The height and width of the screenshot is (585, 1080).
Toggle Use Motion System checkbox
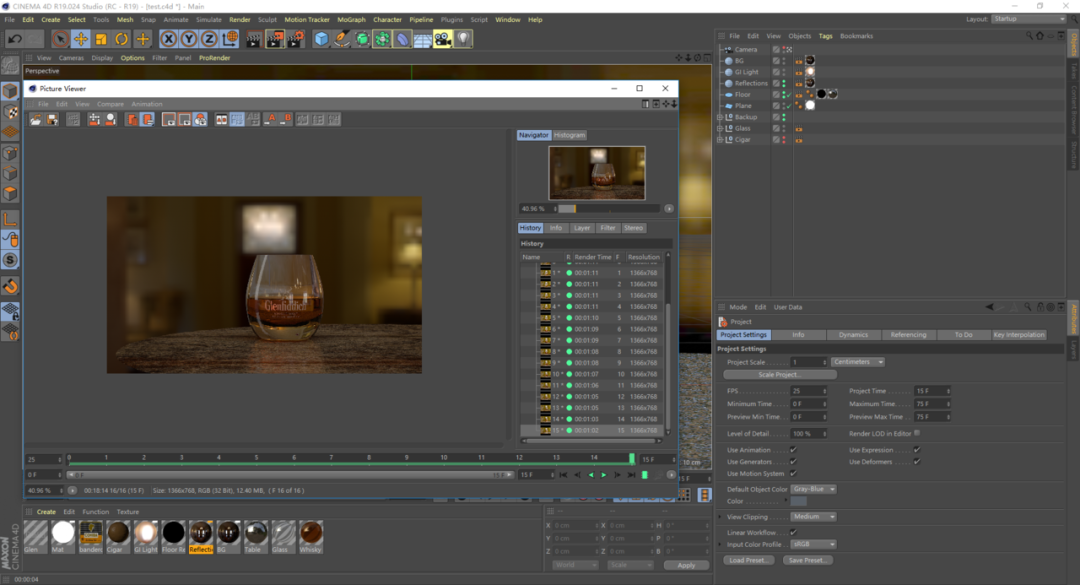point(793,473)
